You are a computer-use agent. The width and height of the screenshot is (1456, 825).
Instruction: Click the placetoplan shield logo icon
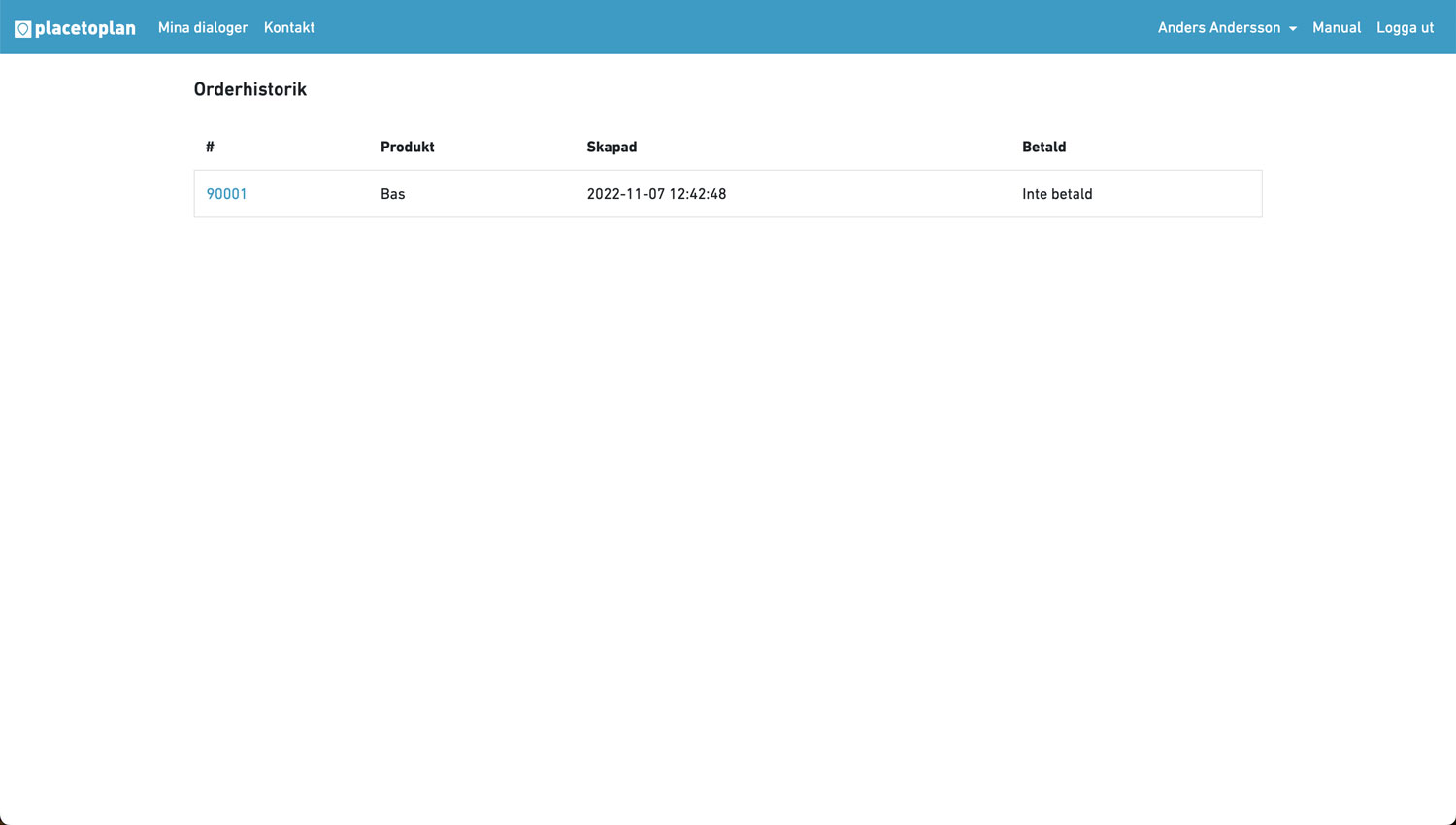pos(23,29)
